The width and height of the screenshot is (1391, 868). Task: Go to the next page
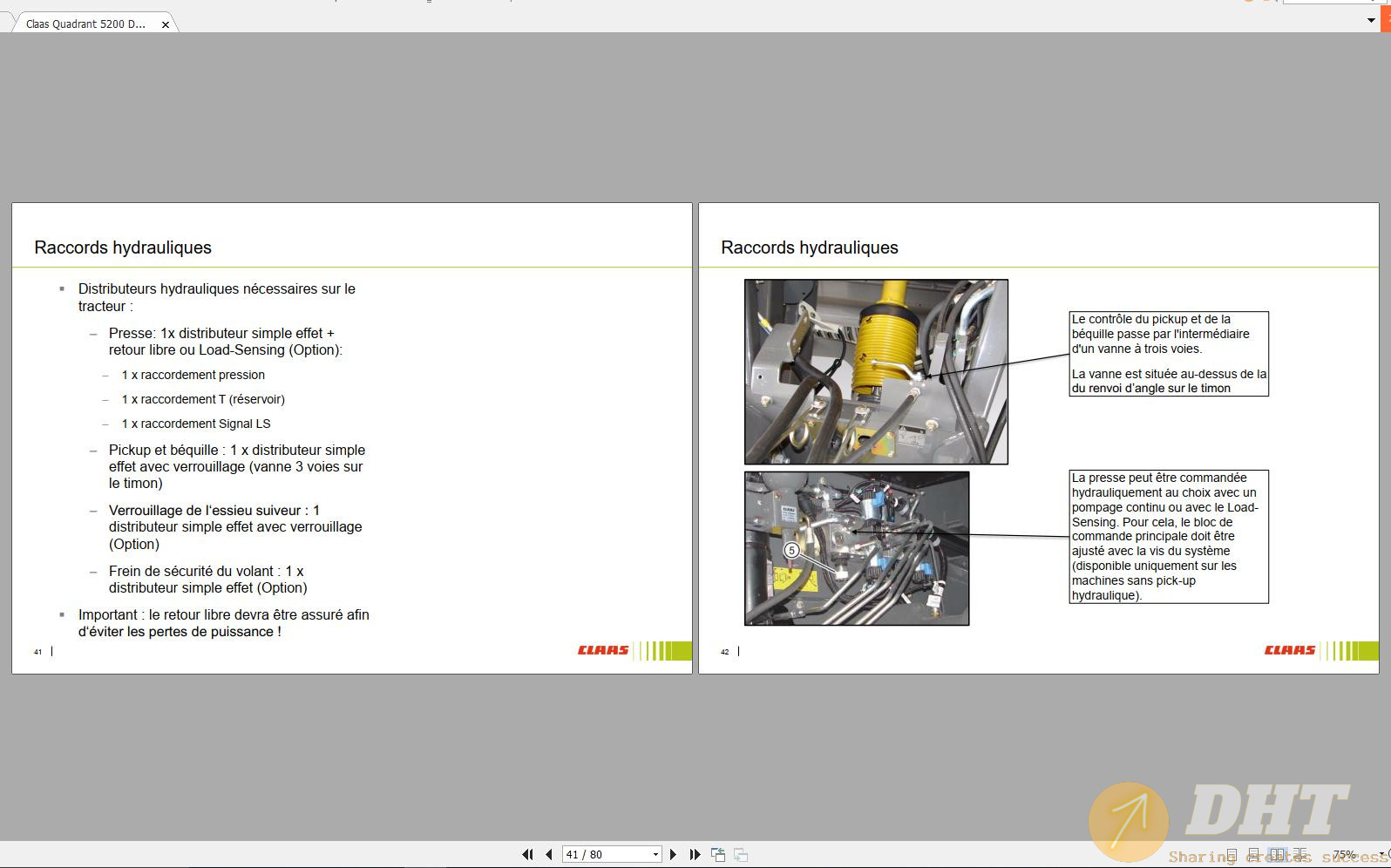click(x=673, y=855)
